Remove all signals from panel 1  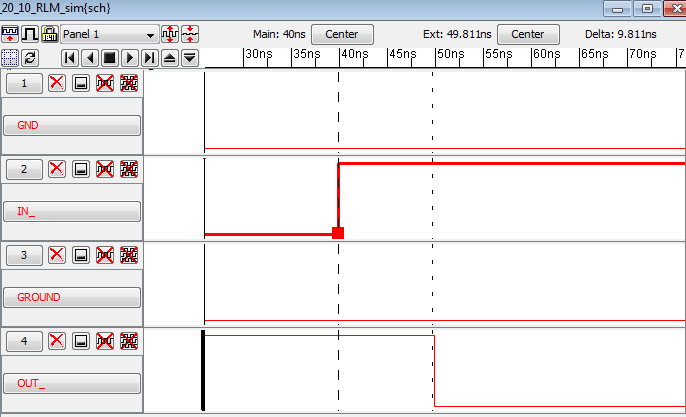click(129, 83)
